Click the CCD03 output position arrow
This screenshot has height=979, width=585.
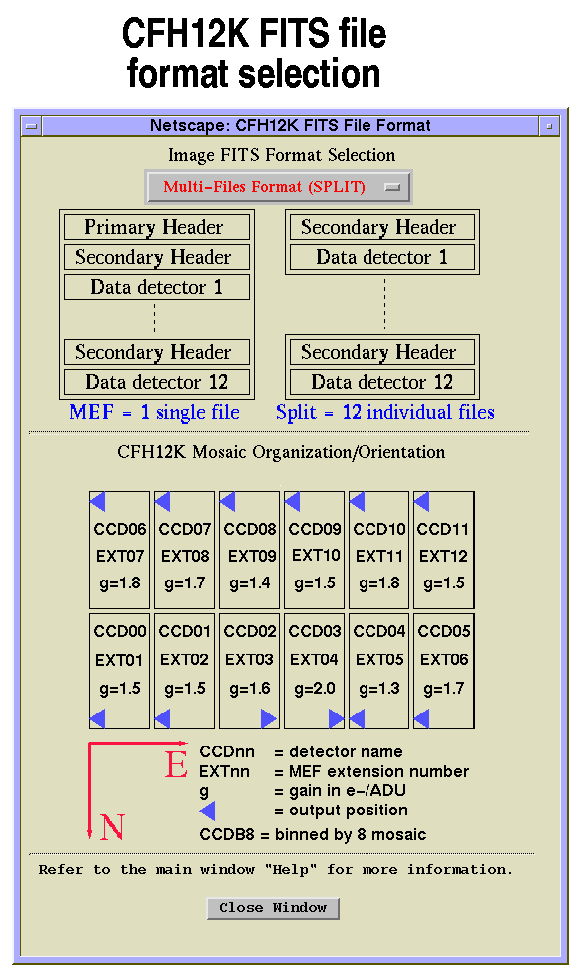click(337, 719)
